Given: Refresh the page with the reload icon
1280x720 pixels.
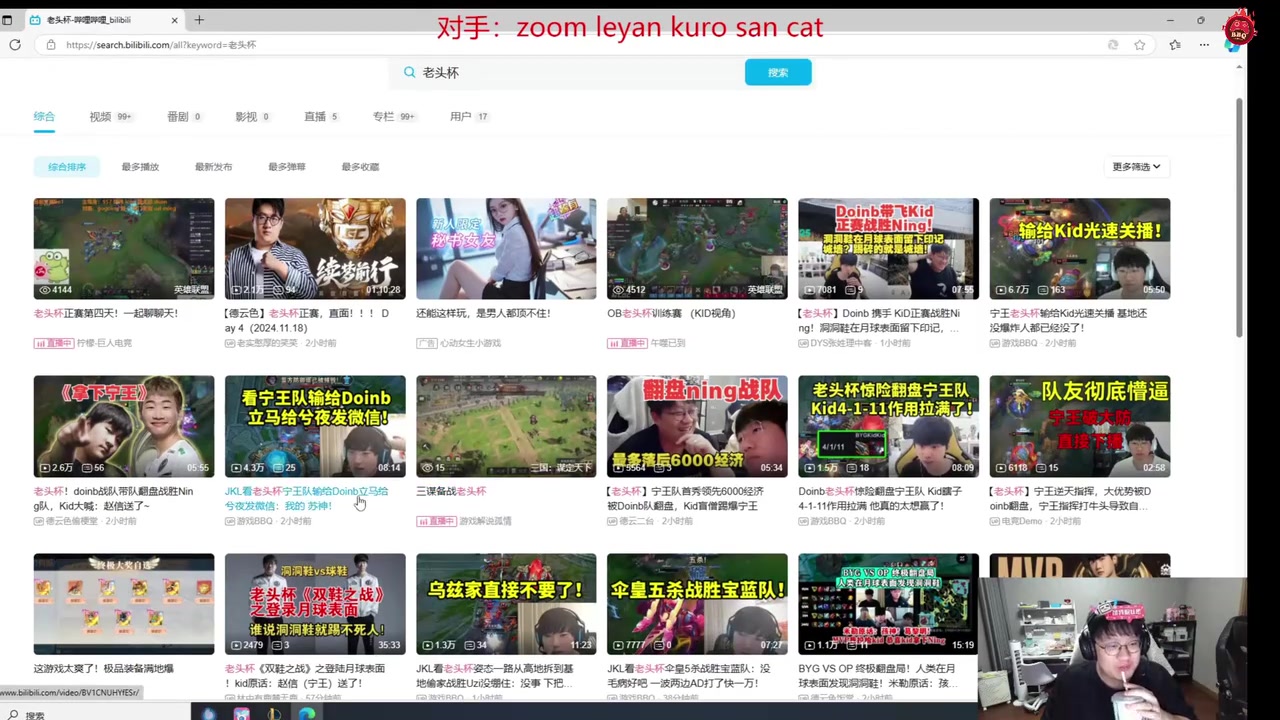Looking at the screenshot, I should 15,45.
